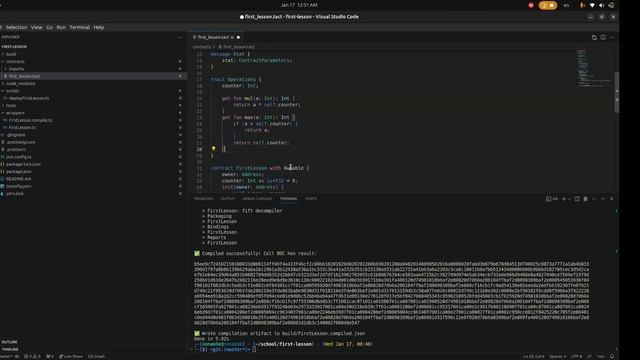Open Explorer views and more actions
Viewport: 640px width, 360px height.
(x=180, y=37)
